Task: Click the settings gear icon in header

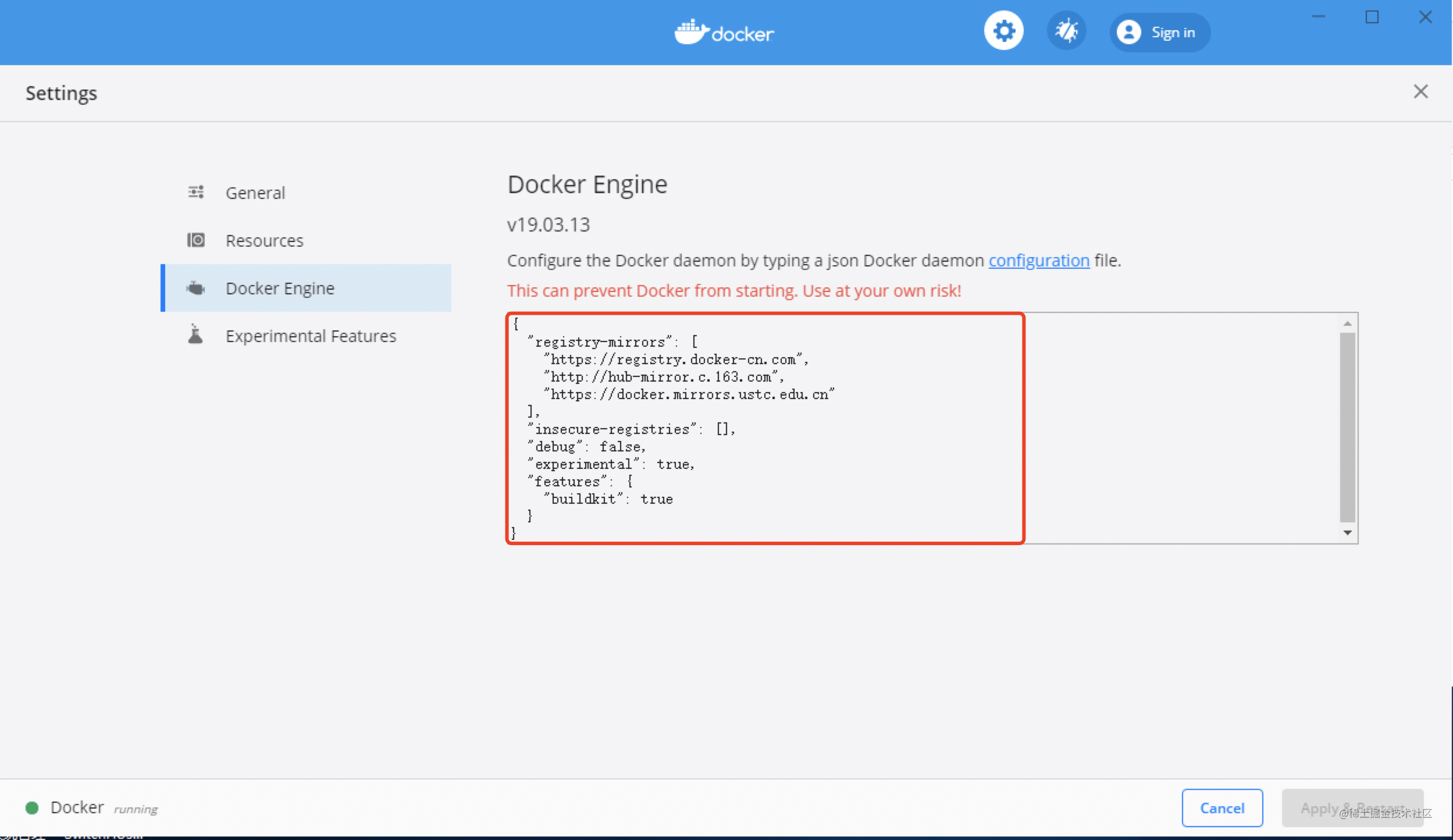Action: point(1003,31)
